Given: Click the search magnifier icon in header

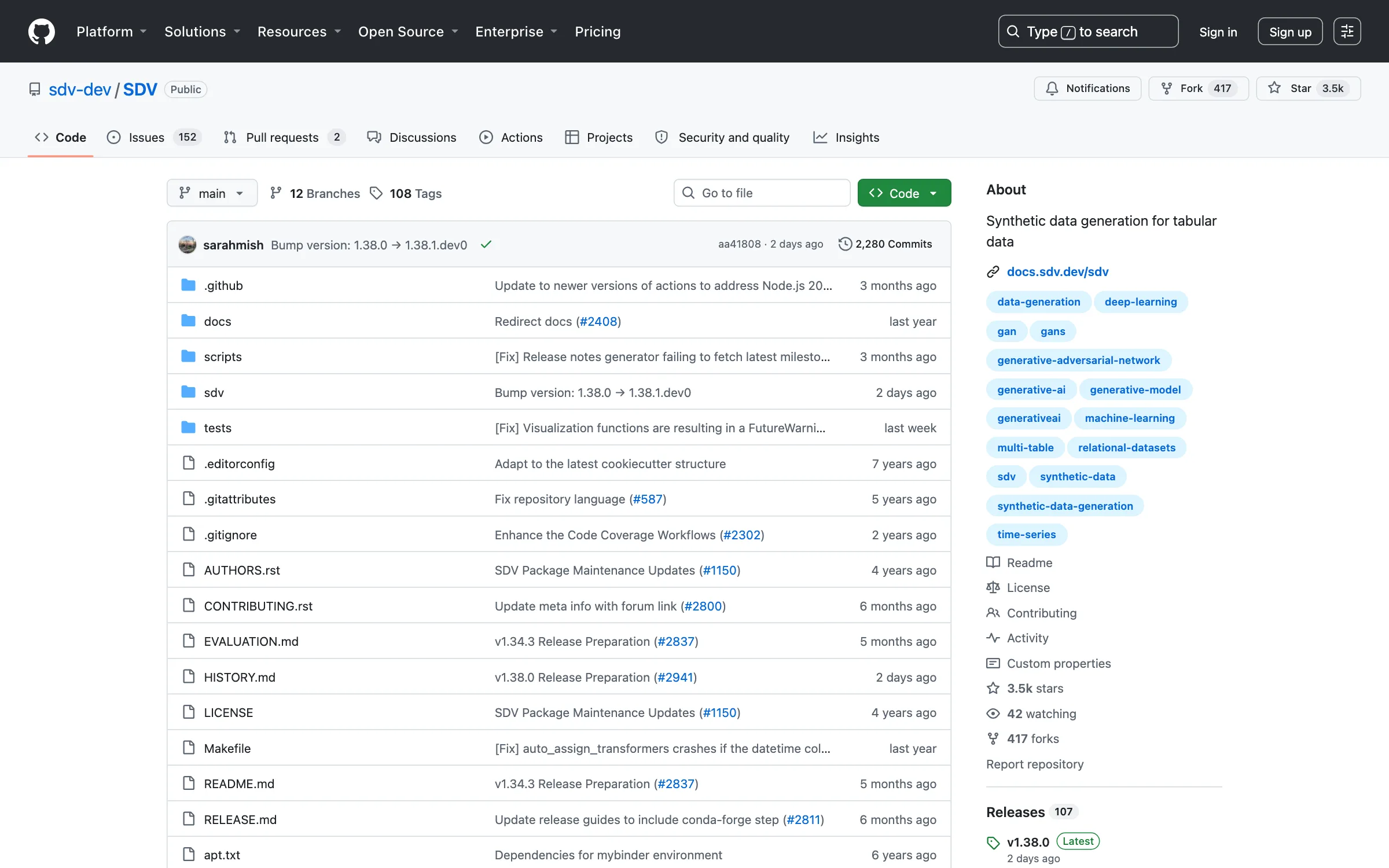Looking at the screenshot, I should [x=1013, y=31].
